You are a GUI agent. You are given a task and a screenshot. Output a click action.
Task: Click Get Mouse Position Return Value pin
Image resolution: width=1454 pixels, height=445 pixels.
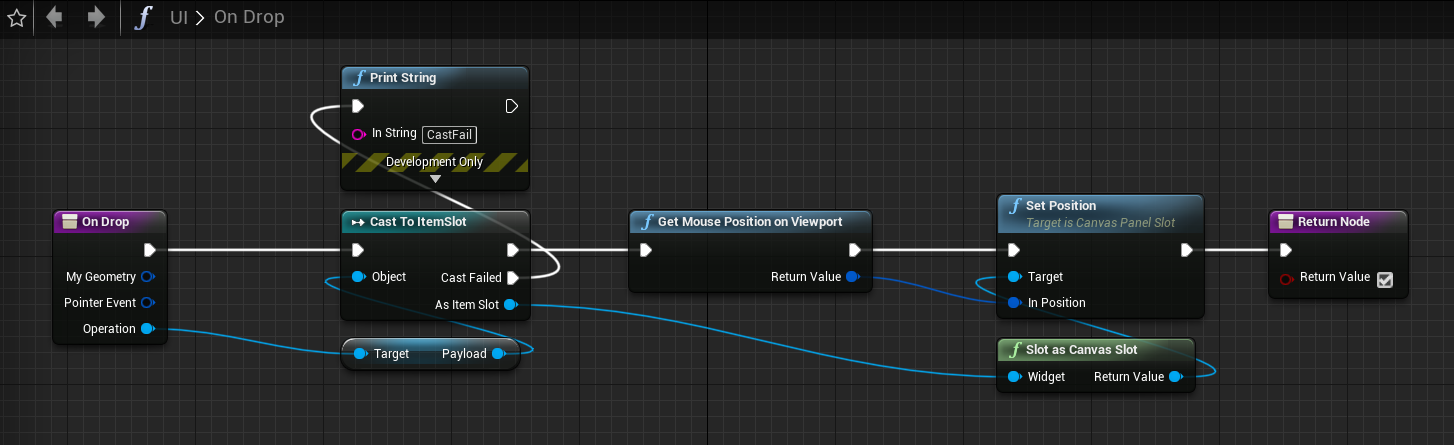[x=852, y=277]
